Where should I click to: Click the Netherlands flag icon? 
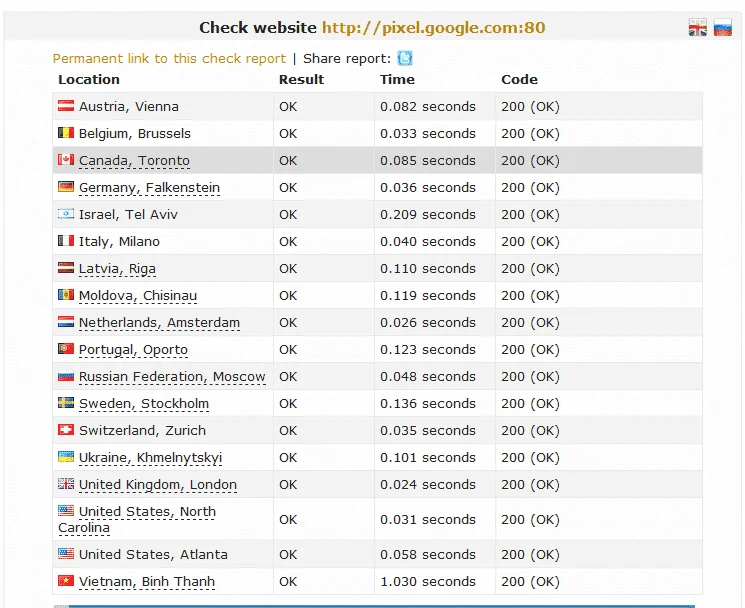(66, 322)
